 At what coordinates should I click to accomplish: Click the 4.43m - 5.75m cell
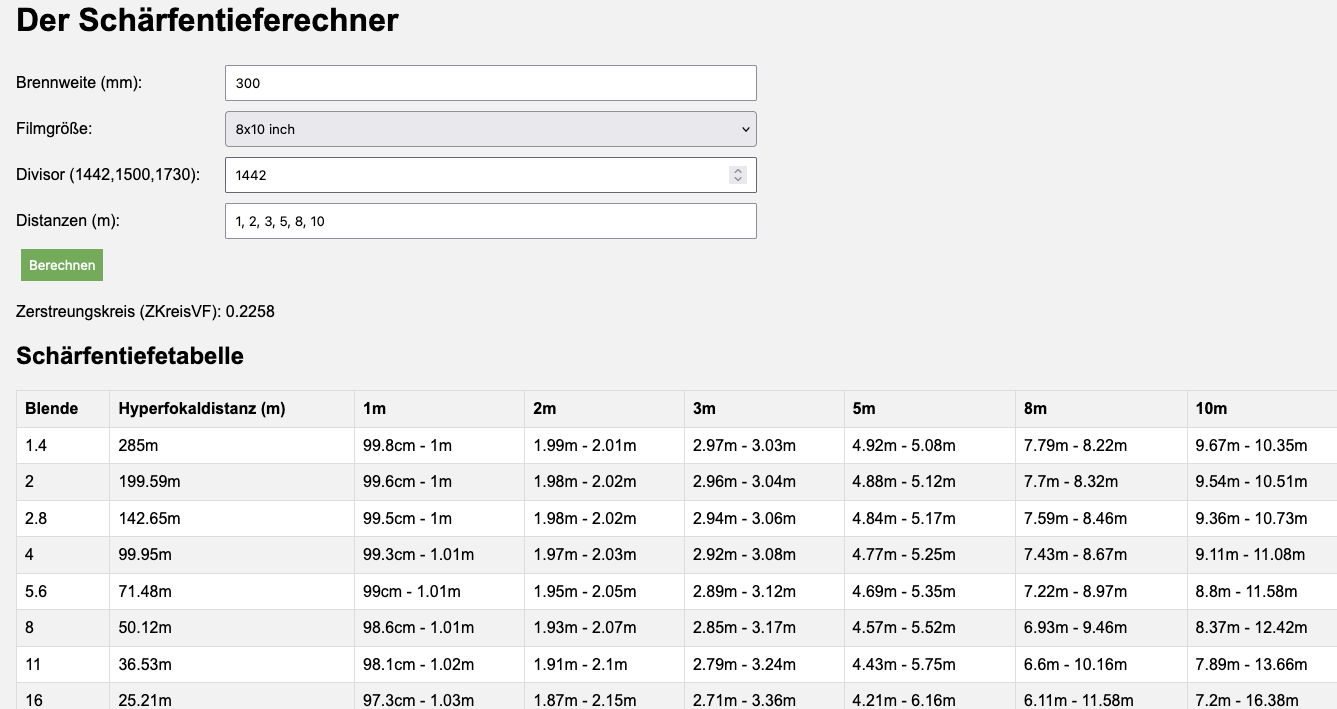(x=904, y=664)
